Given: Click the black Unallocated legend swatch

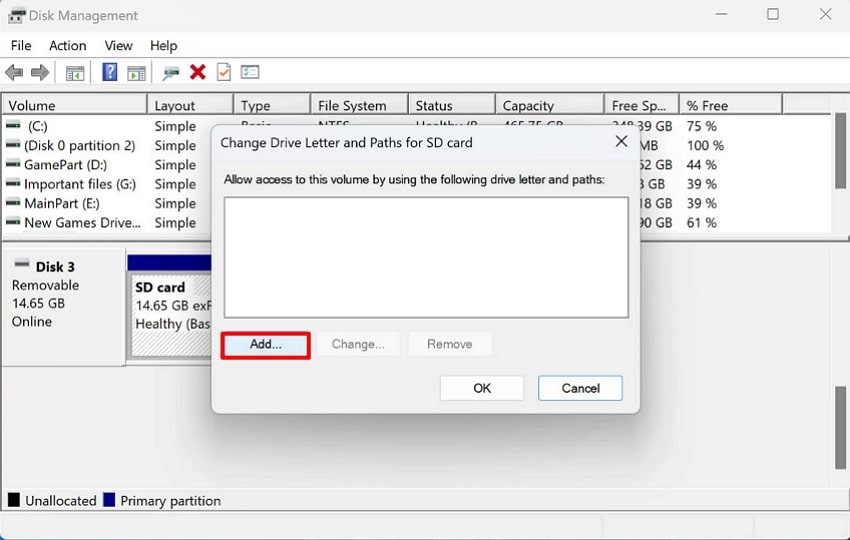Looking at the screenshot, I should point(14,500).
